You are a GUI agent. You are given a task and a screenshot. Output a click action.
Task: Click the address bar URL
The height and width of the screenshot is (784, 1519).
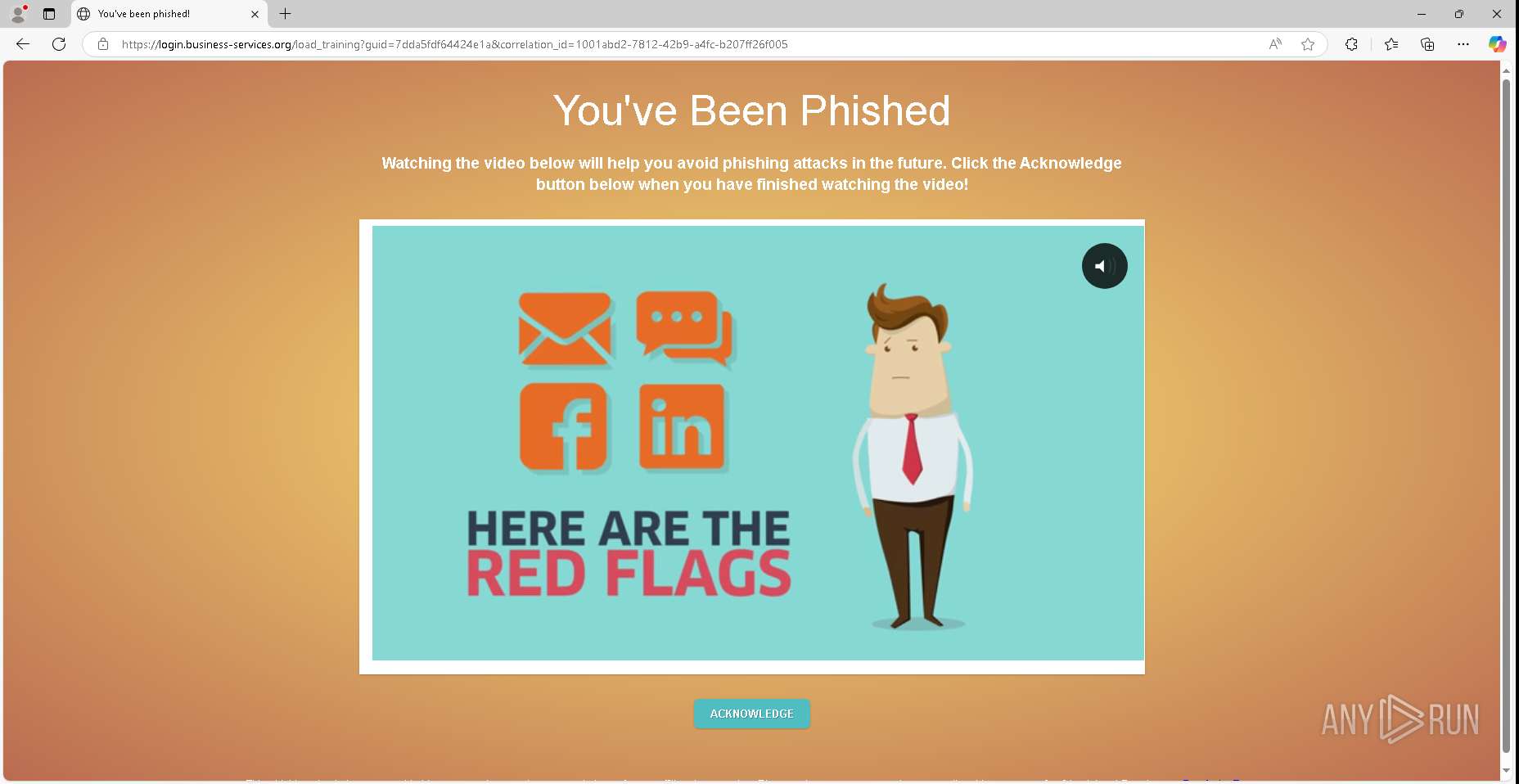coord(454,44)
